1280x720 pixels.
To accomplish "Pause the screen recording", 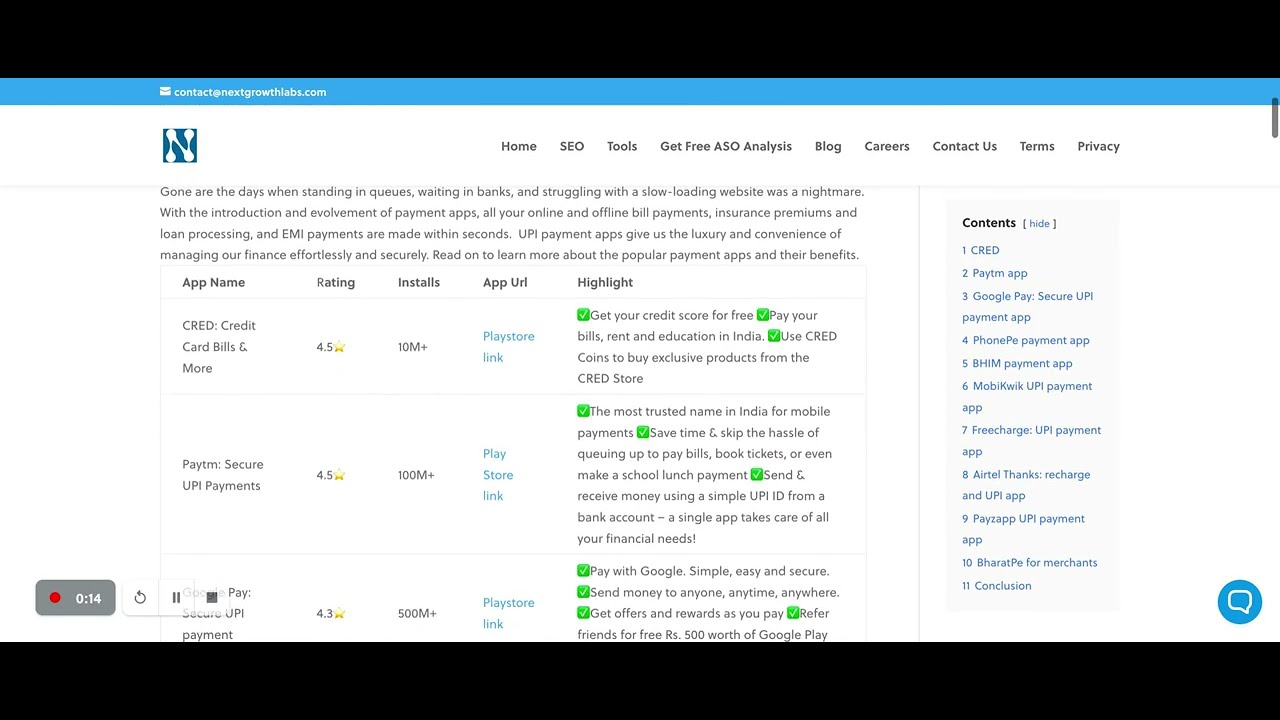I will 176,598.
